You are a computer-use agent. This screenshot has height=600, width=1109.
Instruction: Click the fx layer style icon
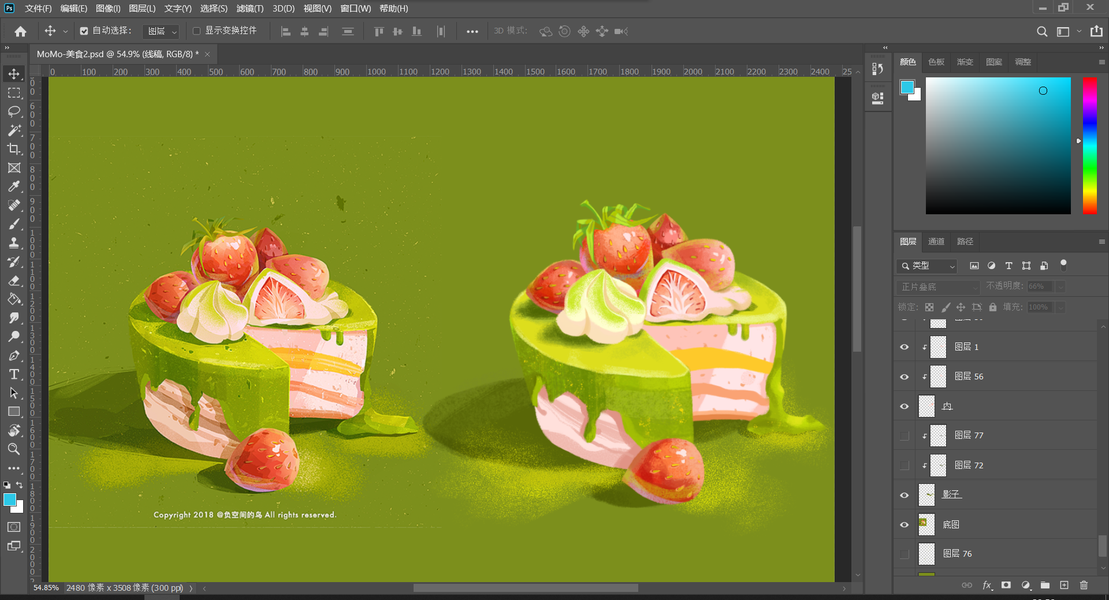tap(987, 585)
